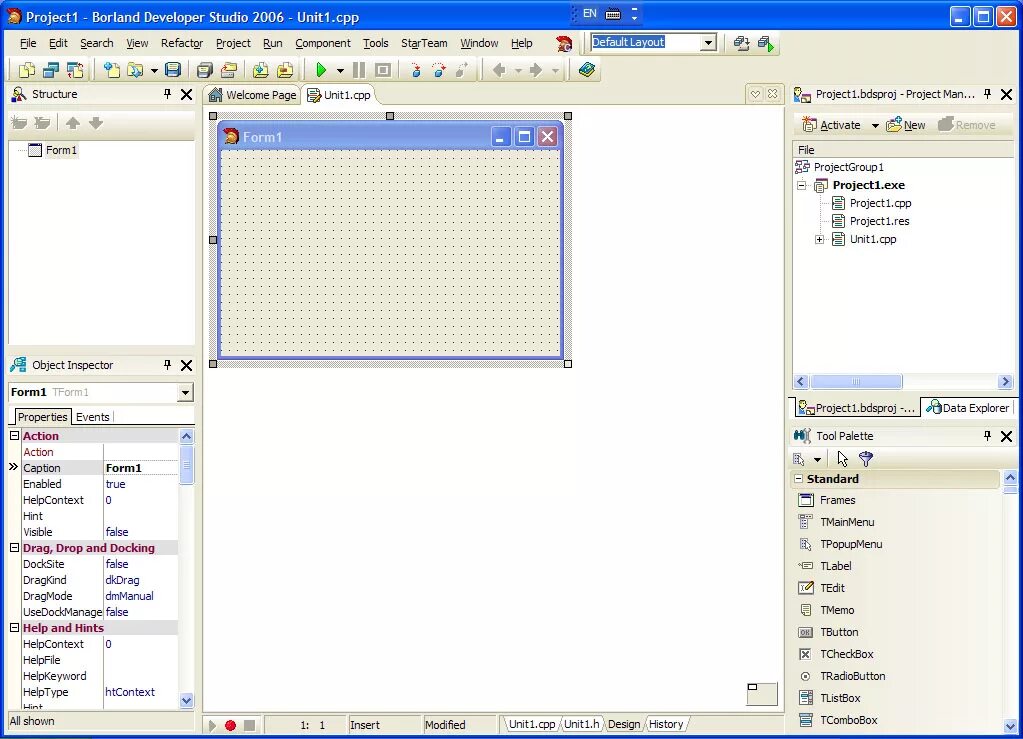
Task: Expand the Unit1.cpp project tree node
Action: click(819, 239)
